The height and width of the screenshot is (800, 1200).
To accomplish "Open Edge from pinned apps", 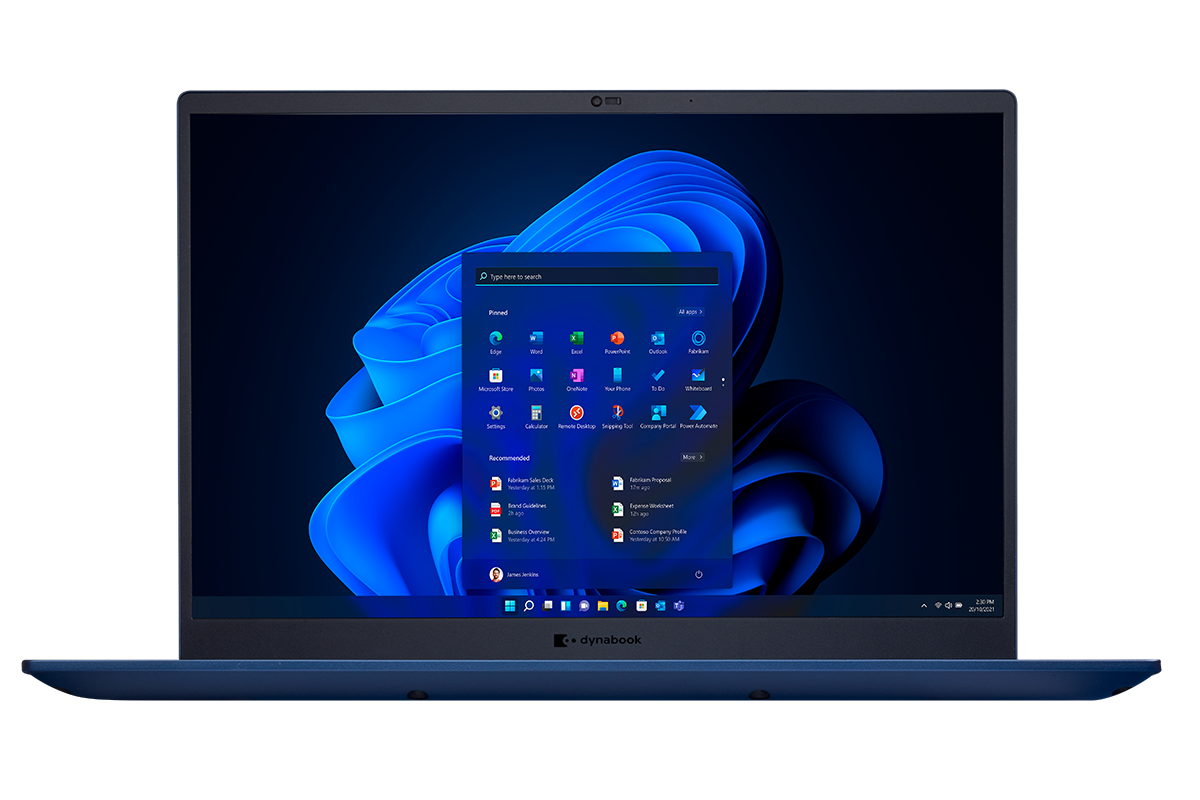I will tap(496, 339).
